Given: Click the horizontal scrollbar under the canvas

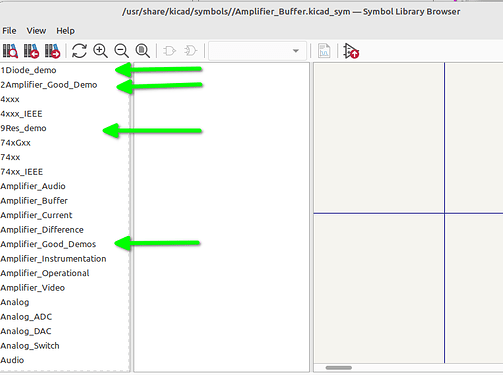Looking at the screenshot, I should click(339, 368).
